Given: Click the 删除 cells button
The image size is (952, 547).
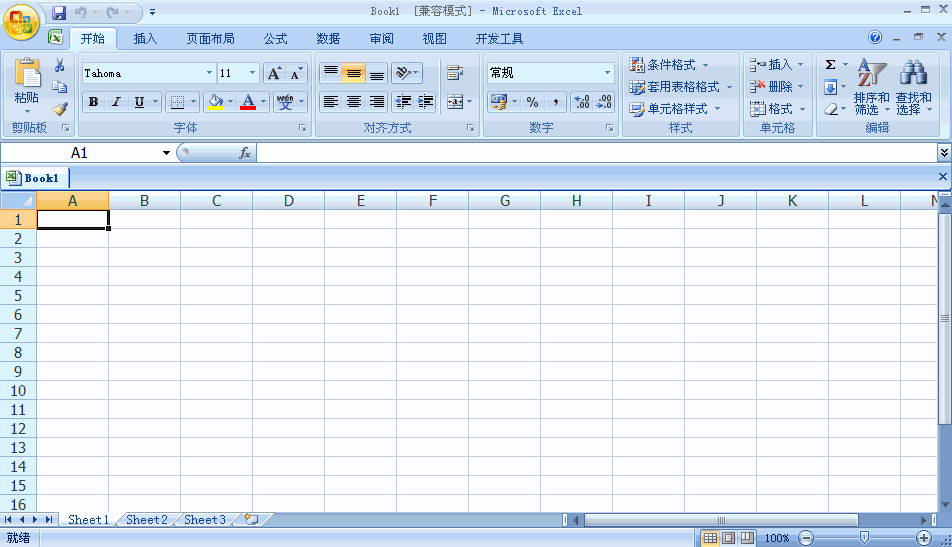Looking at the screenshot, I should pos(777,87).
